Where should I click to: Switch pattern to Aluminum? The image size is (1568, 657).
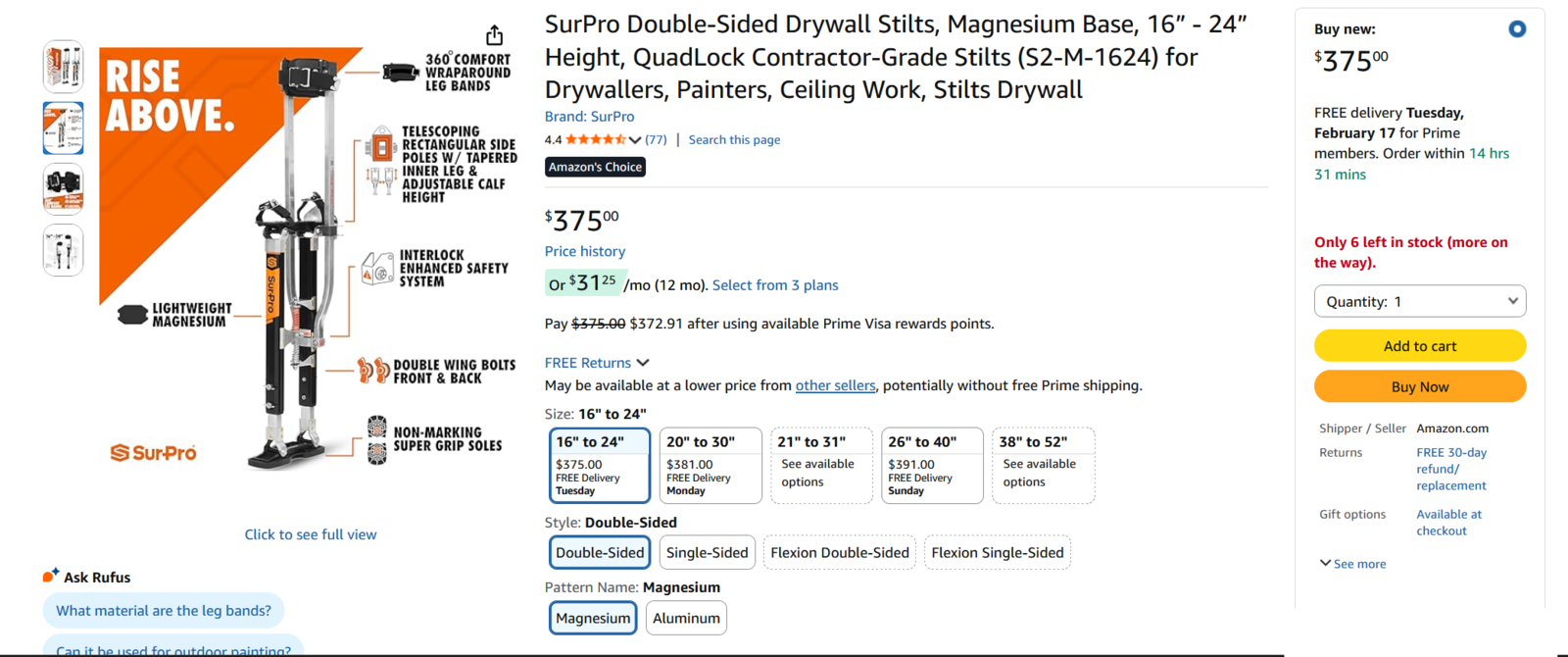pos(686,618)
